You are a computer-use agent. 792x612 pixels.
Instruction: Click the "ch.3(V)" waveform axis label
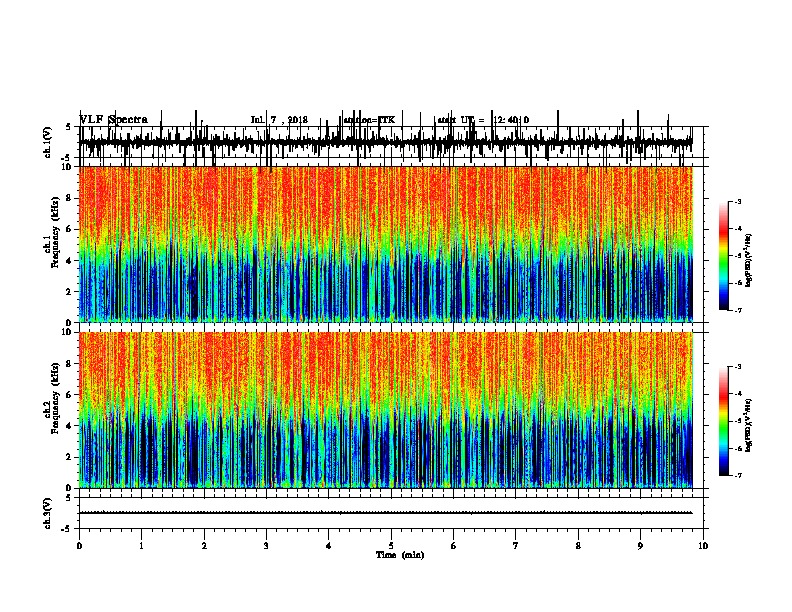(x=48, y=513)
